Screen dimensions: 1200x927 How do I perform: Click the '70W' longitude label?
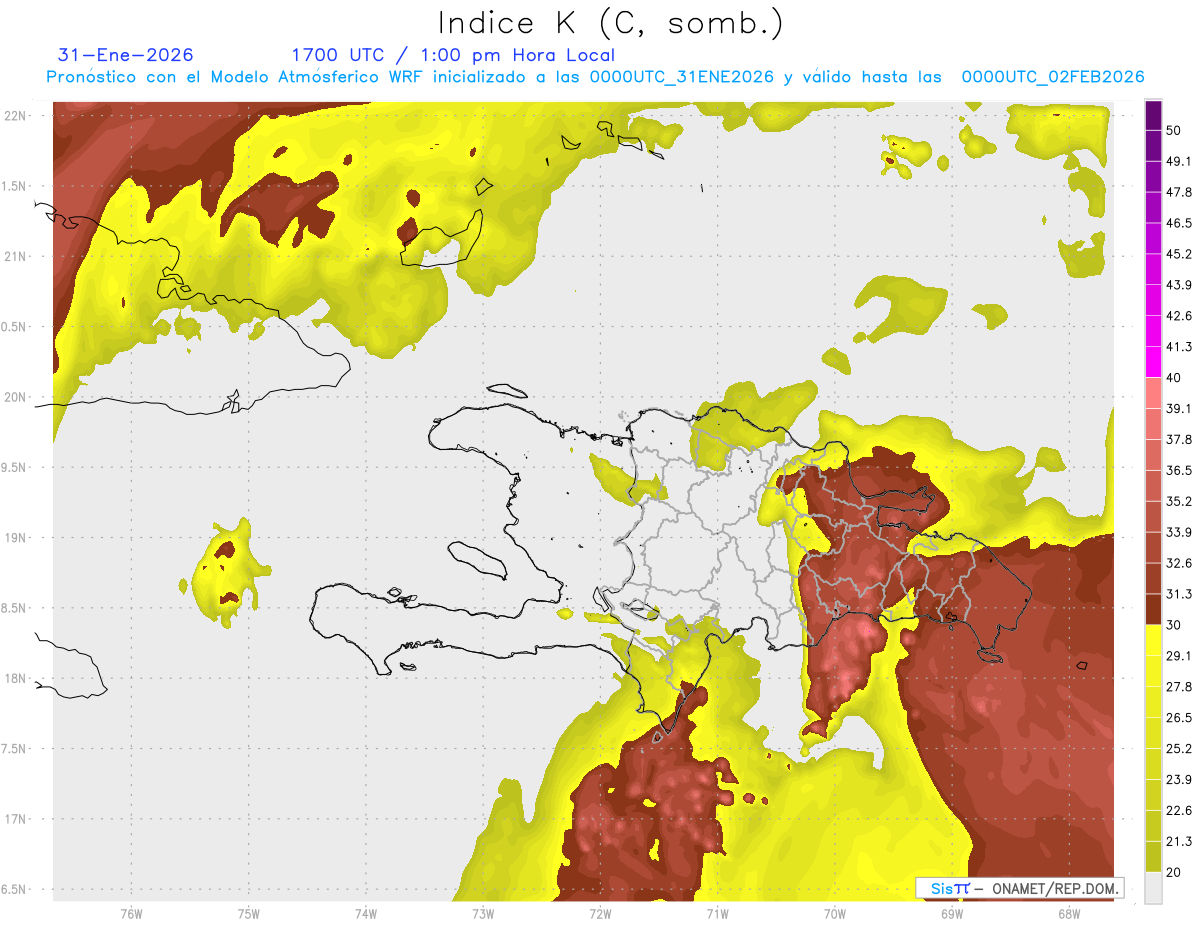click(835, 913)
